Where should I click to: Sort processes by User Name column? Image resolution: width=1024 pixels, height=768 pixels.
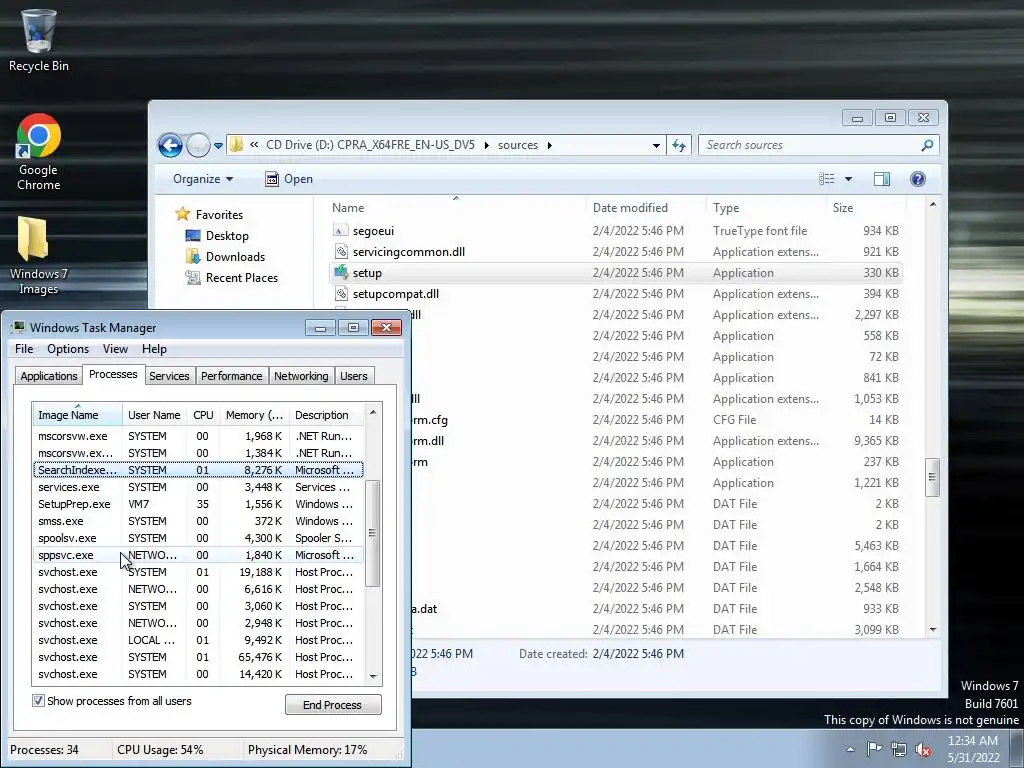[154, 415]
